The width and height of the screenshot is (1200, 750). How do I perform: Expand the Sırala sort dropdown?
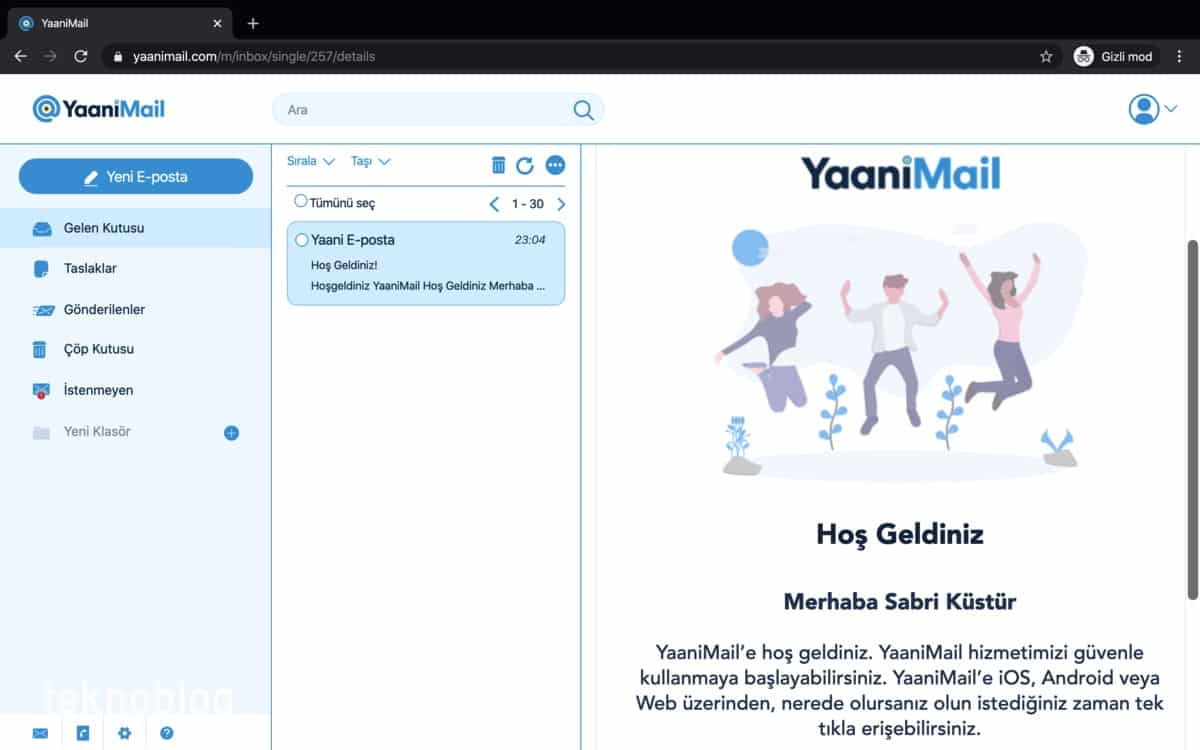(311, 161)
